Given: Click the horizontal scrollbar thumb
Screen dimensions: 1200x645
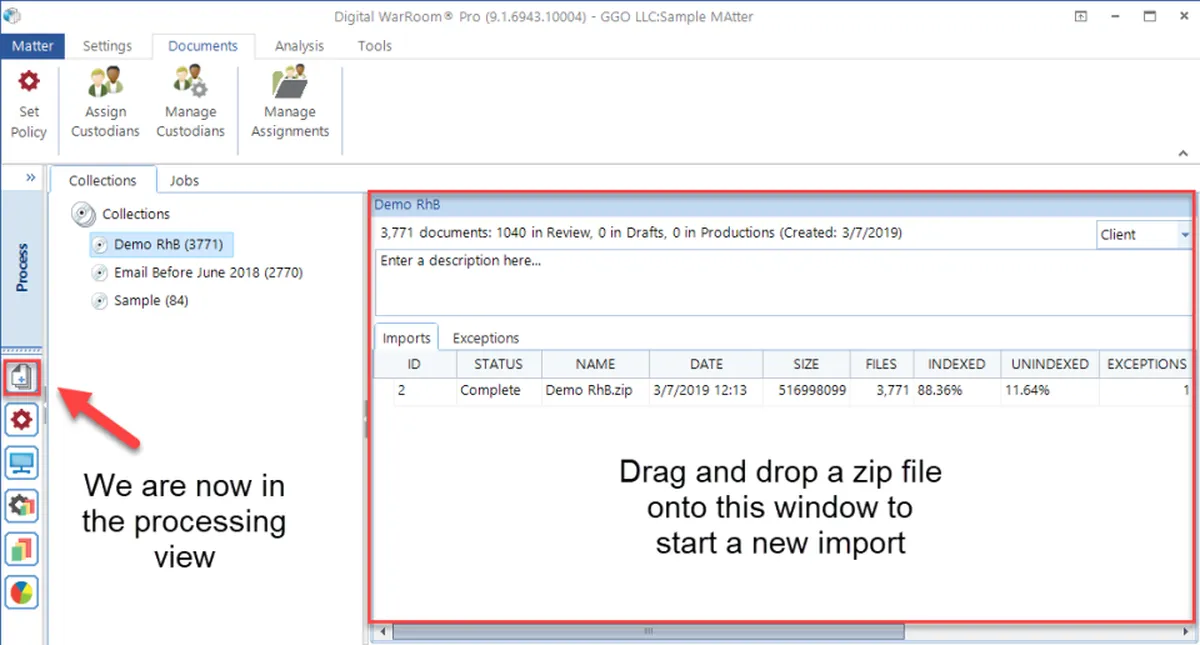Looking at the screenshot, I should pos(648,632).
